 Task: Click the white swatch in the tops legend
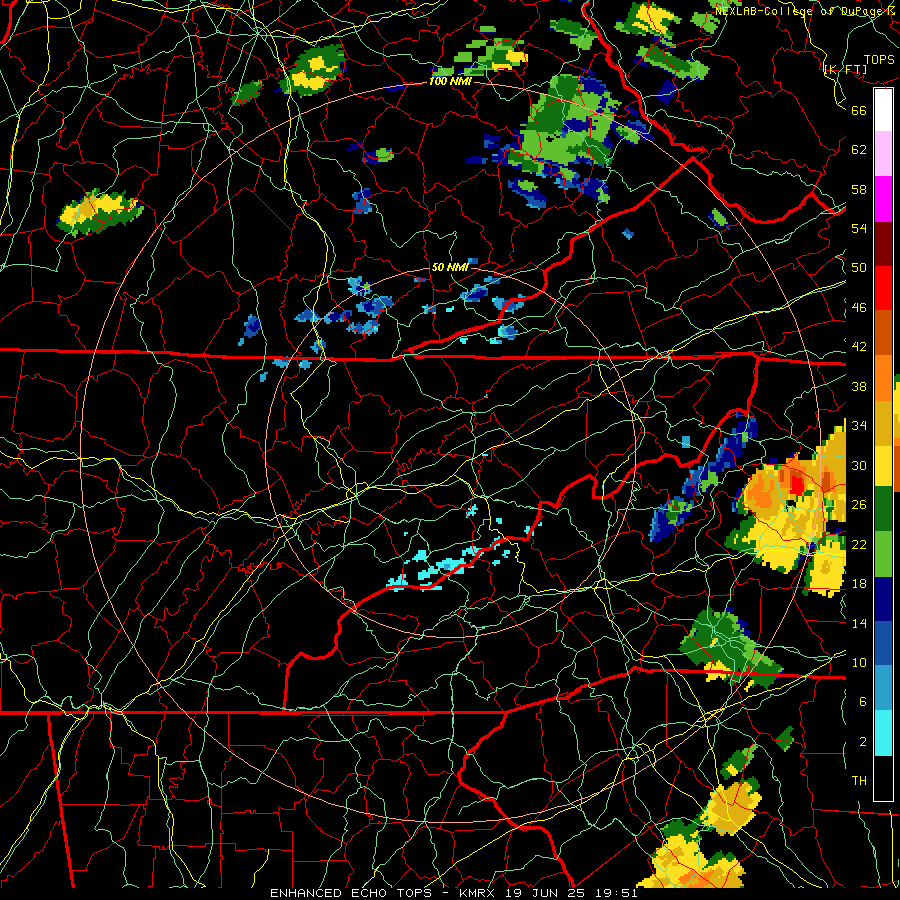[883, 110]
